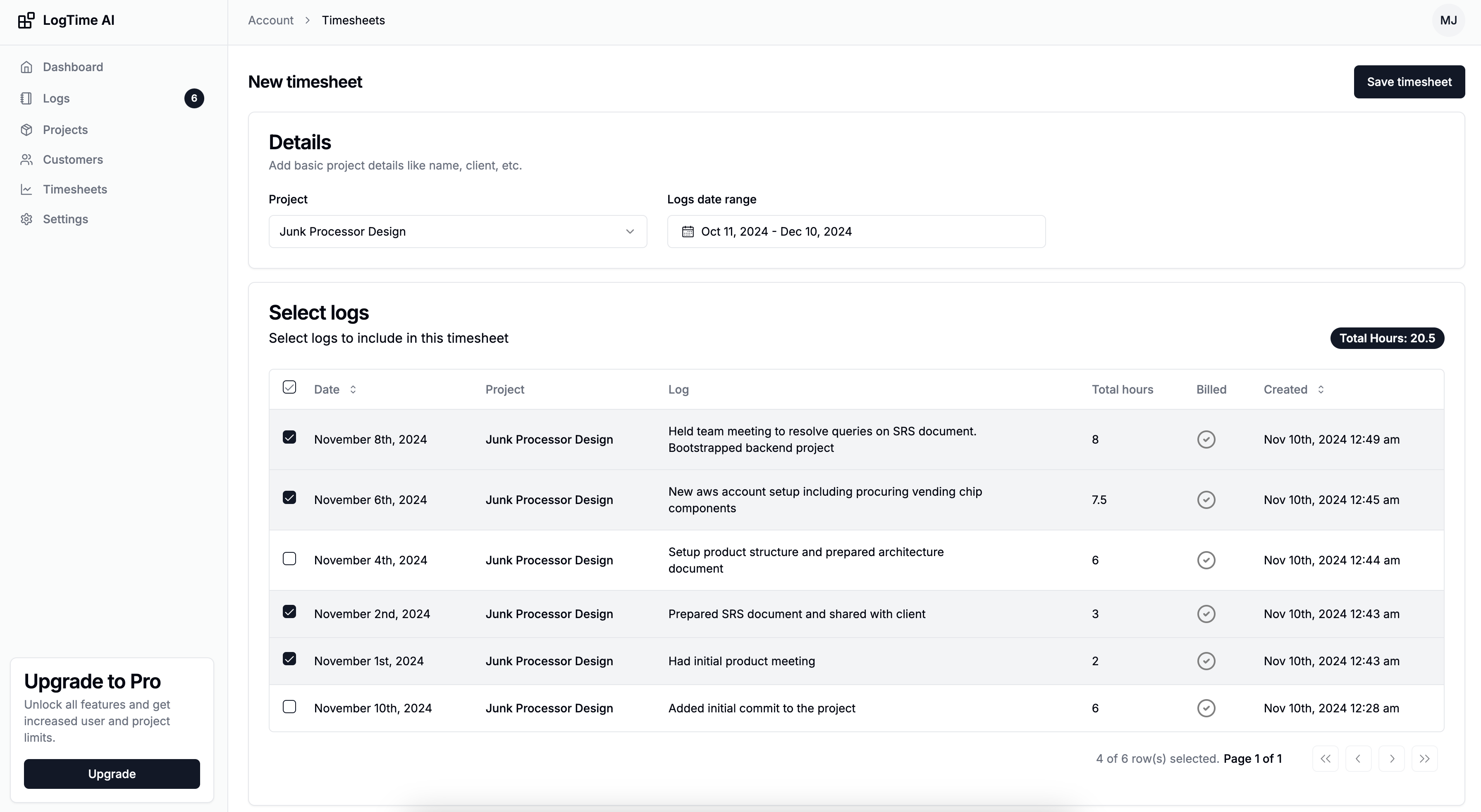The image size is (1481, 812).
Task: Click the Save timesheet button
Action: [1409, 81]
